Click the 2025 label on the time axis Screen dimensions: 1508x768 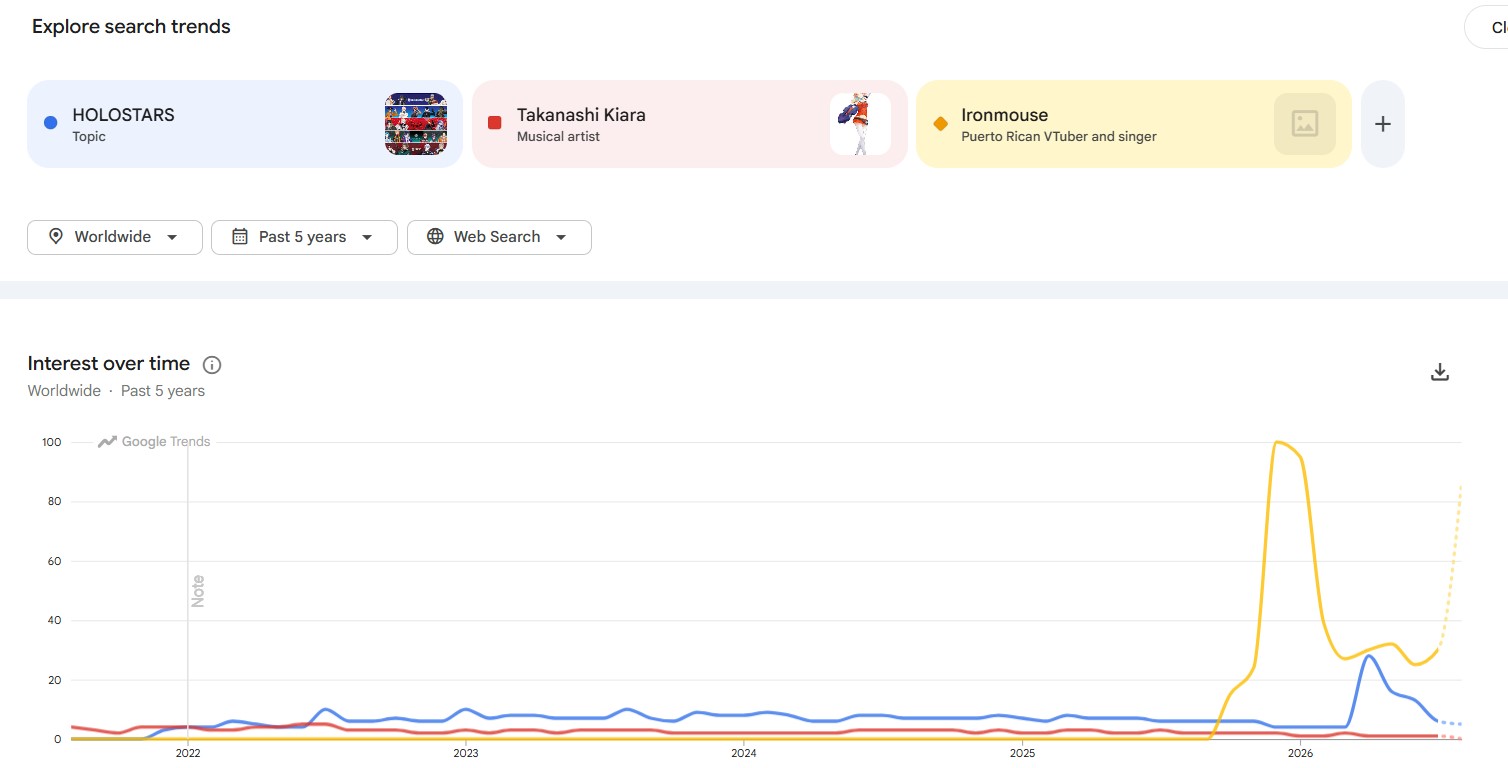(1023, 752)
